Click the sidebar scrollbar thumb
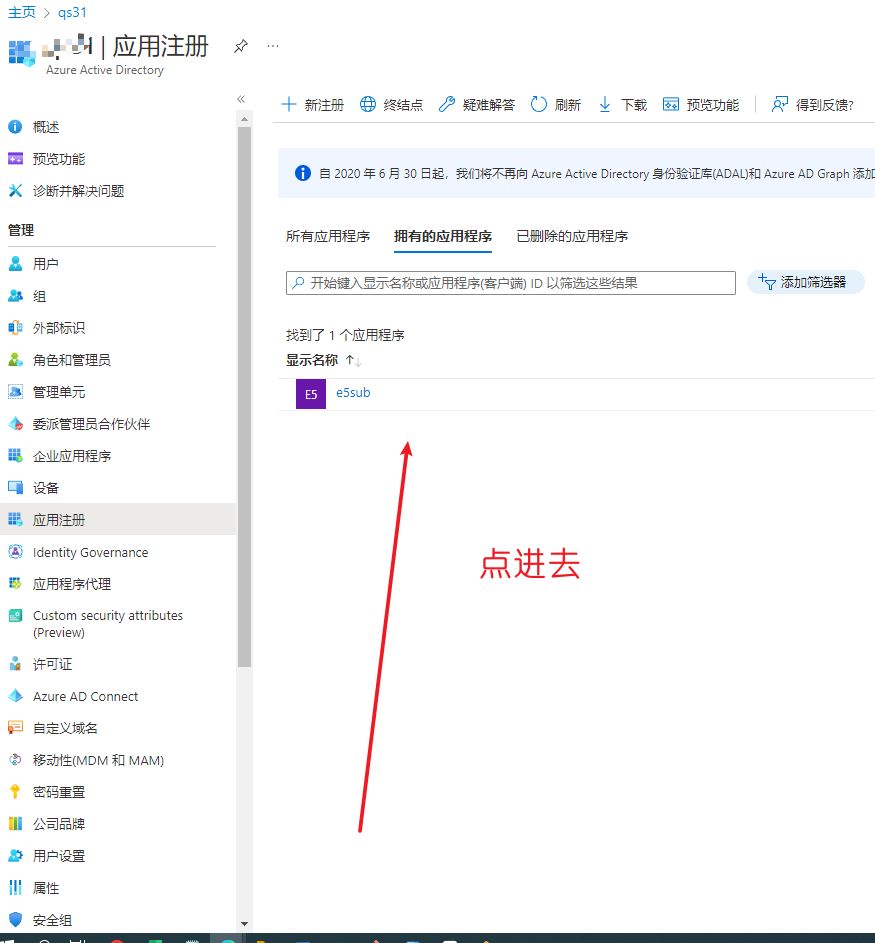The width and height of the screenshot is (875, 943). [x=244, y=397]
